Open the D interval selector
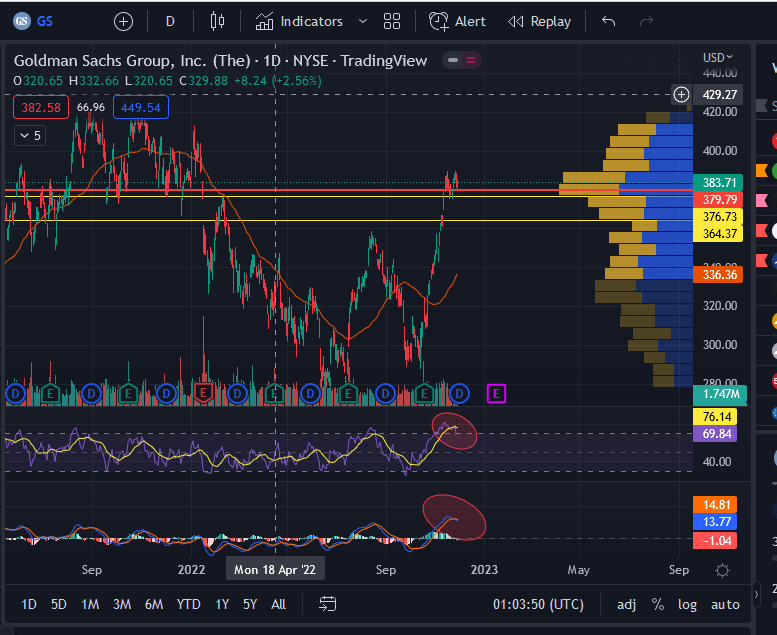777x635 pixels. tap(170, 21)
